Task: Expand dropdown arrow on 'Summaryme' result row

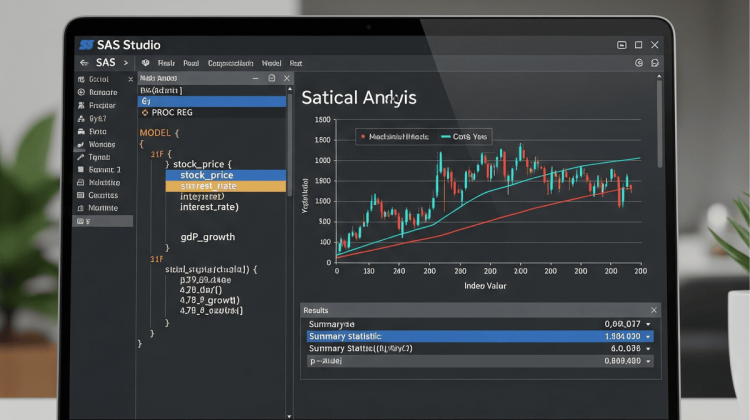Action: pos(648,324)
